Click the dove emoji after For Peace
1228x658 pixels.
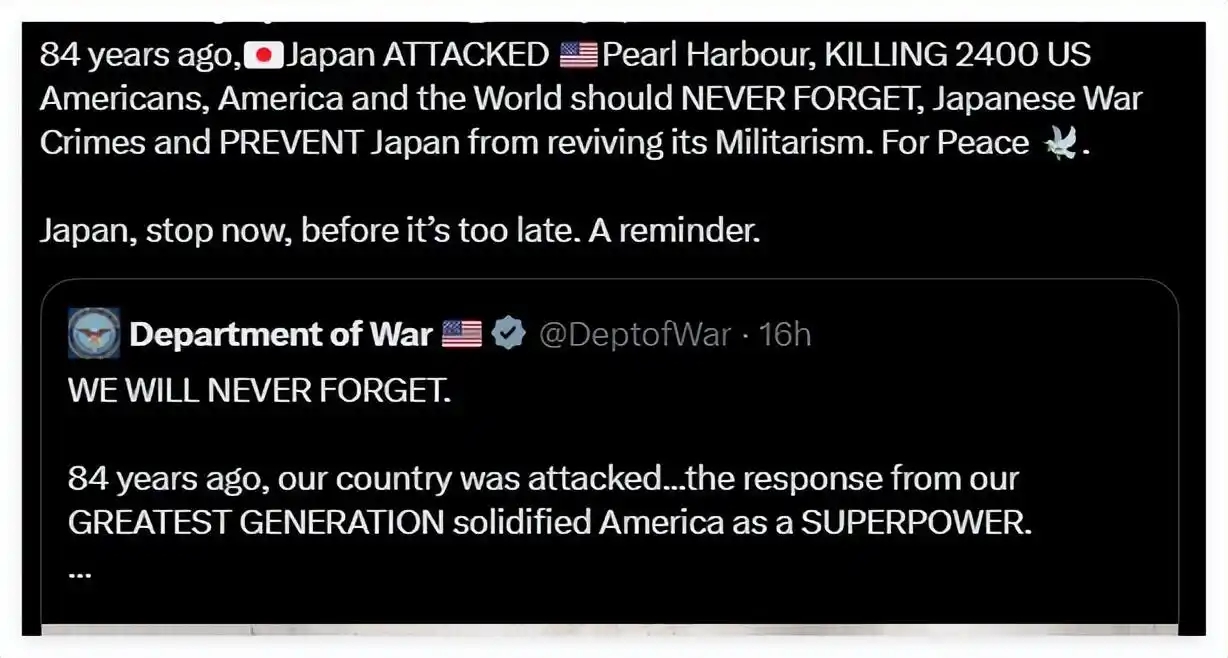(x=1061, y=144)
